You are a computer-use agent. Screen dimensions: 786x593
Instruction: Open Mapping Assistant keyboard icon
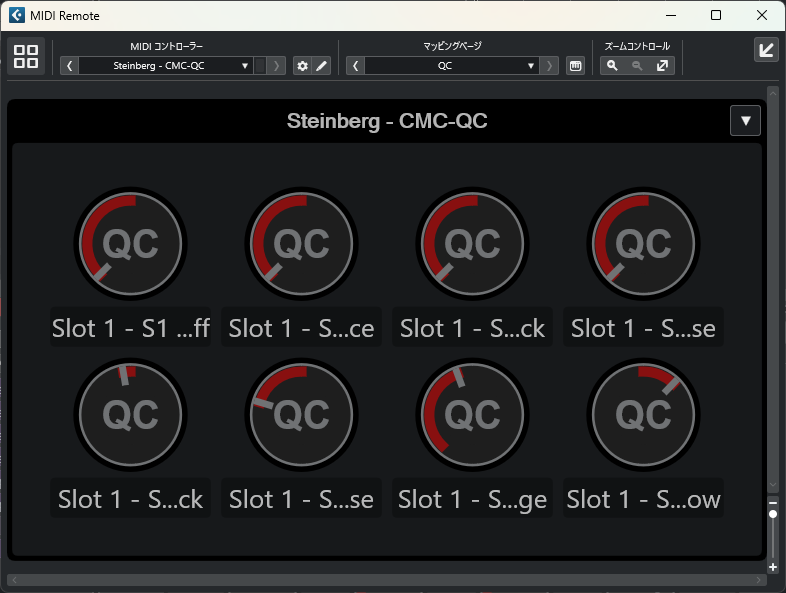click(575, 66)
